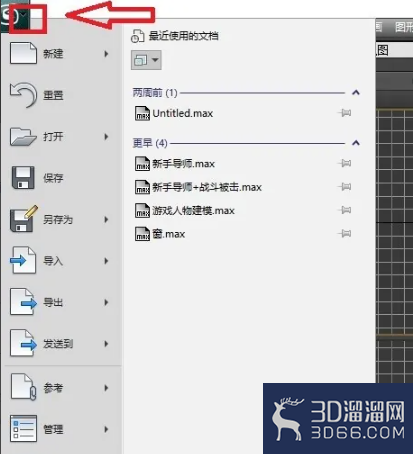Open recent file 游戏人物建模.max
Screen dimensions: 413x454
click(193, 210)
